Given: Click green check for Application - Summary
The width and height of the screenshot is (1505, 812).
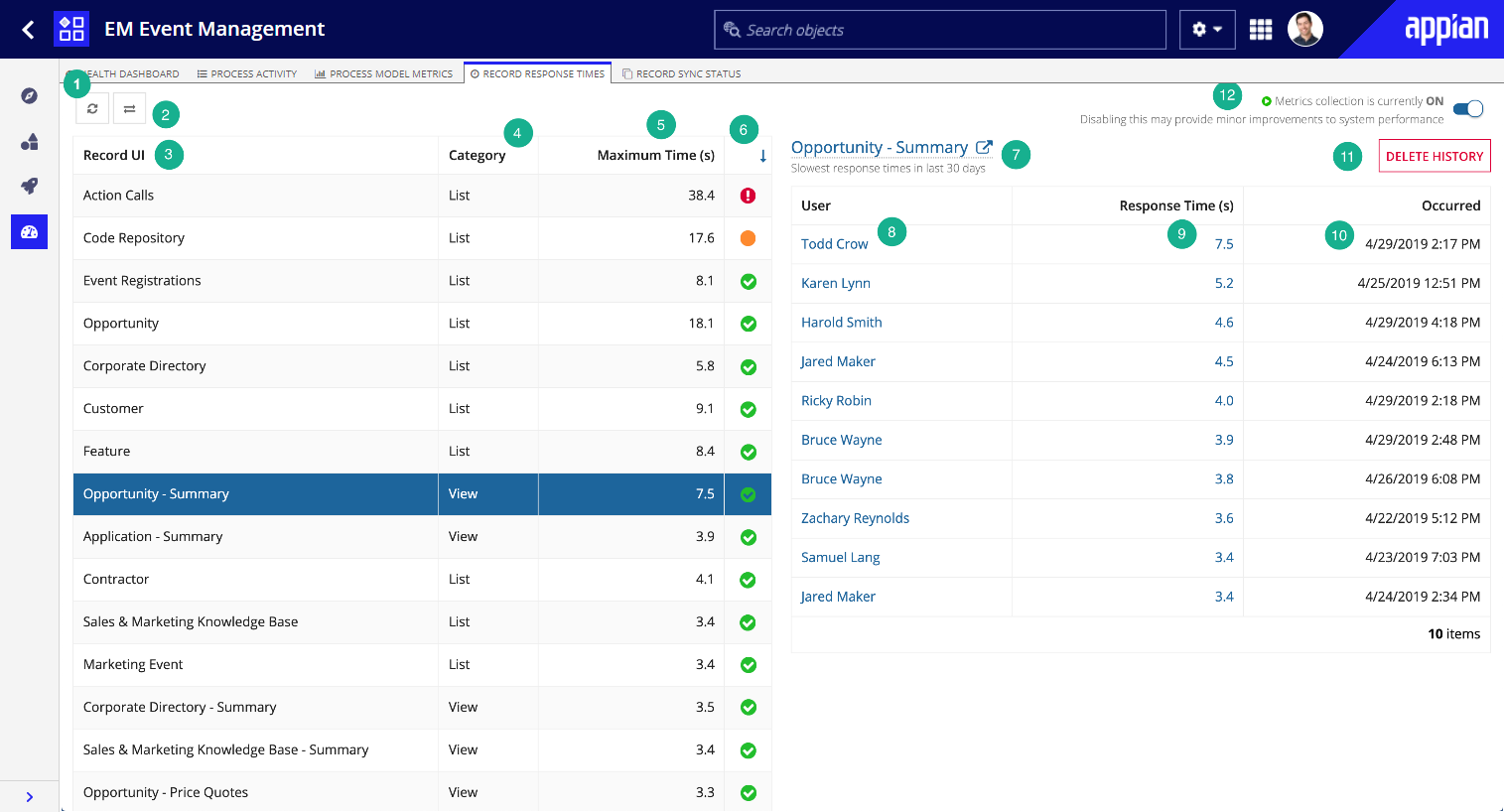Looking at the screenshot, I should pos(749,537).
